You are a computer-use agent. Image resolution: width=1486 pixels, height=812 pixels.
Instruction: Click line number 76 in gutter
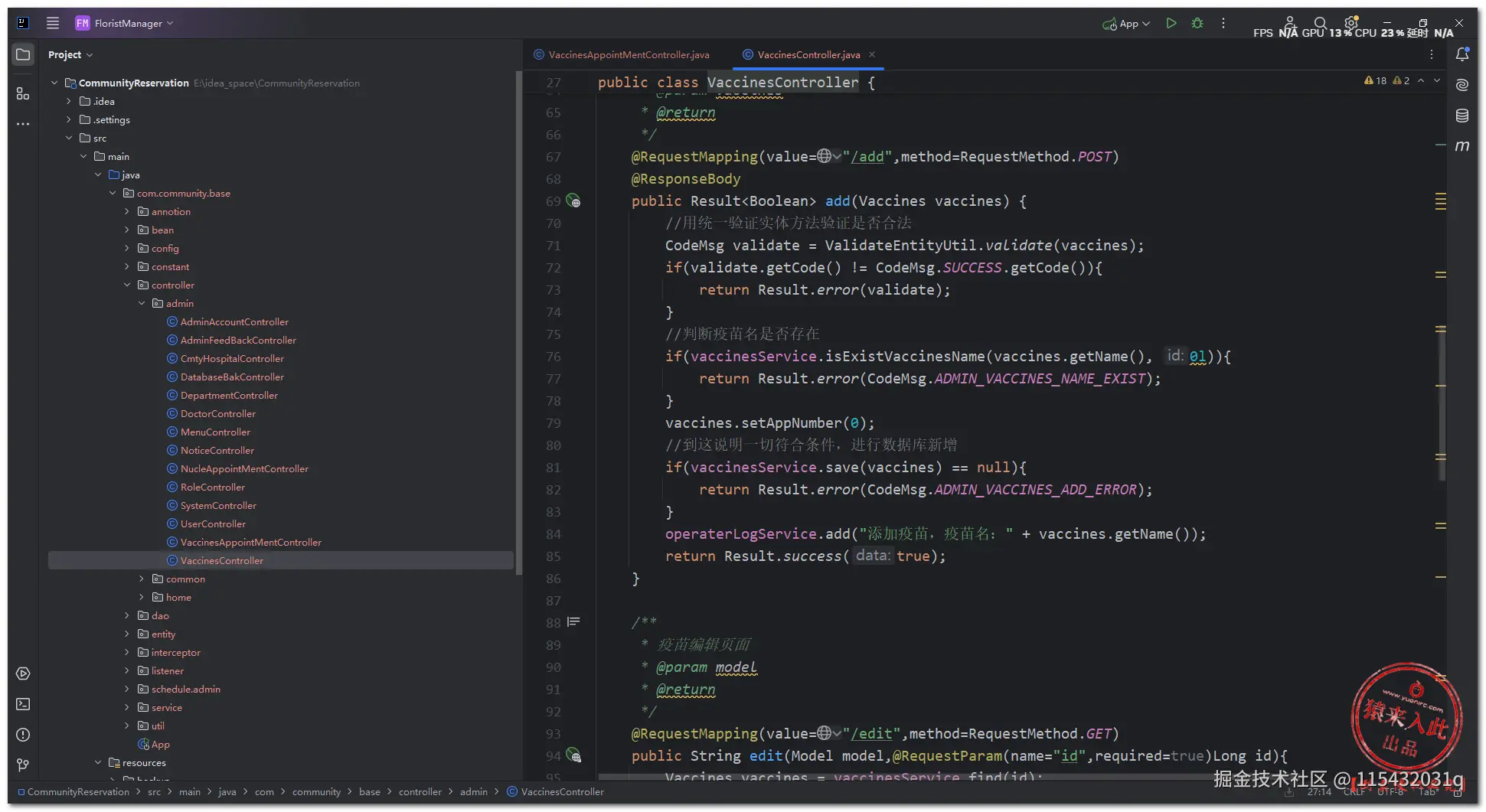tap(553, 357)
